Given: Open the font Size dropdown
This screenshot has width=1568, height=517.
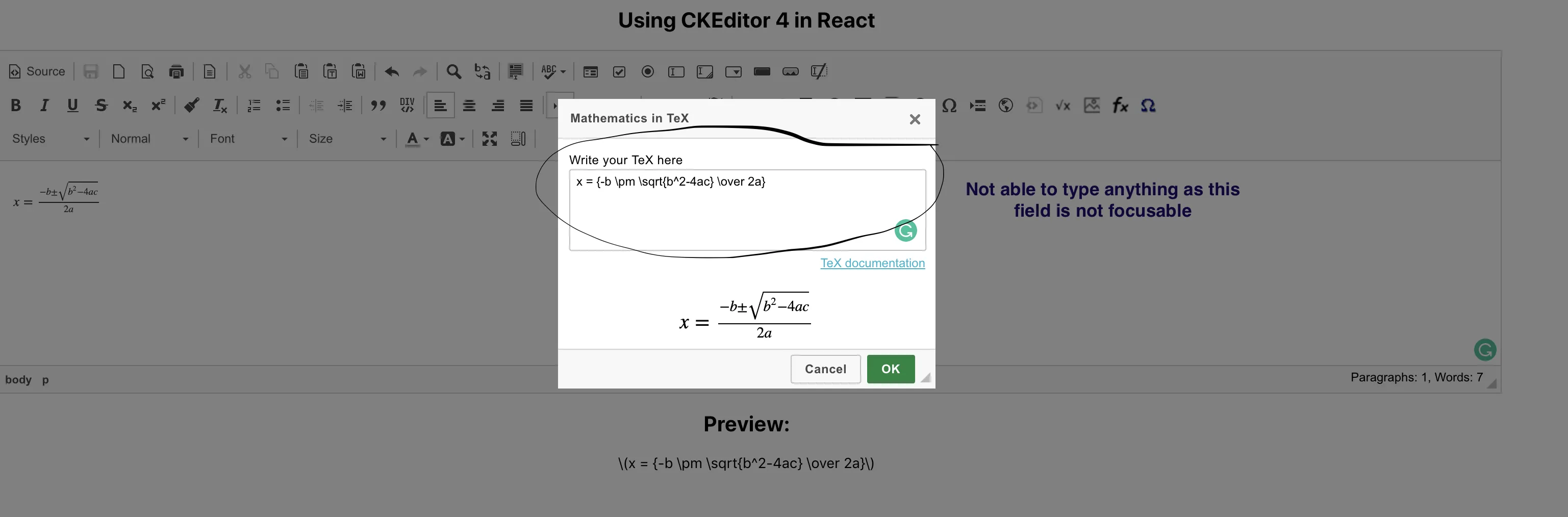Looking at the screenshot, I should click(x=347, y=139).
